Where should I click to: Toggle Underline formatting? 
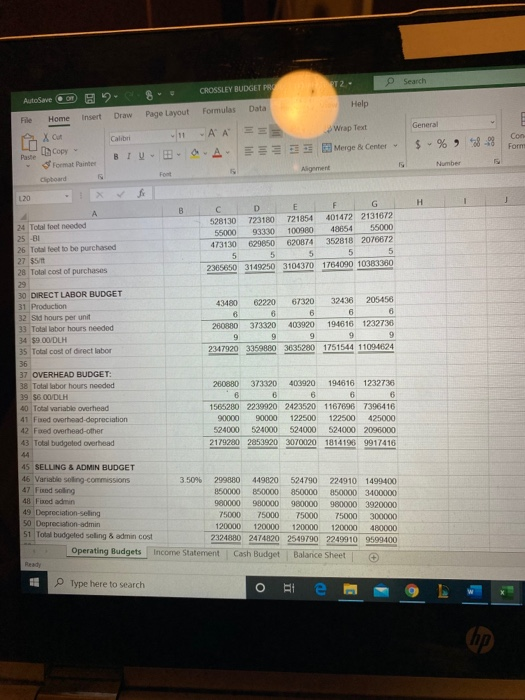tap(141, 156)
